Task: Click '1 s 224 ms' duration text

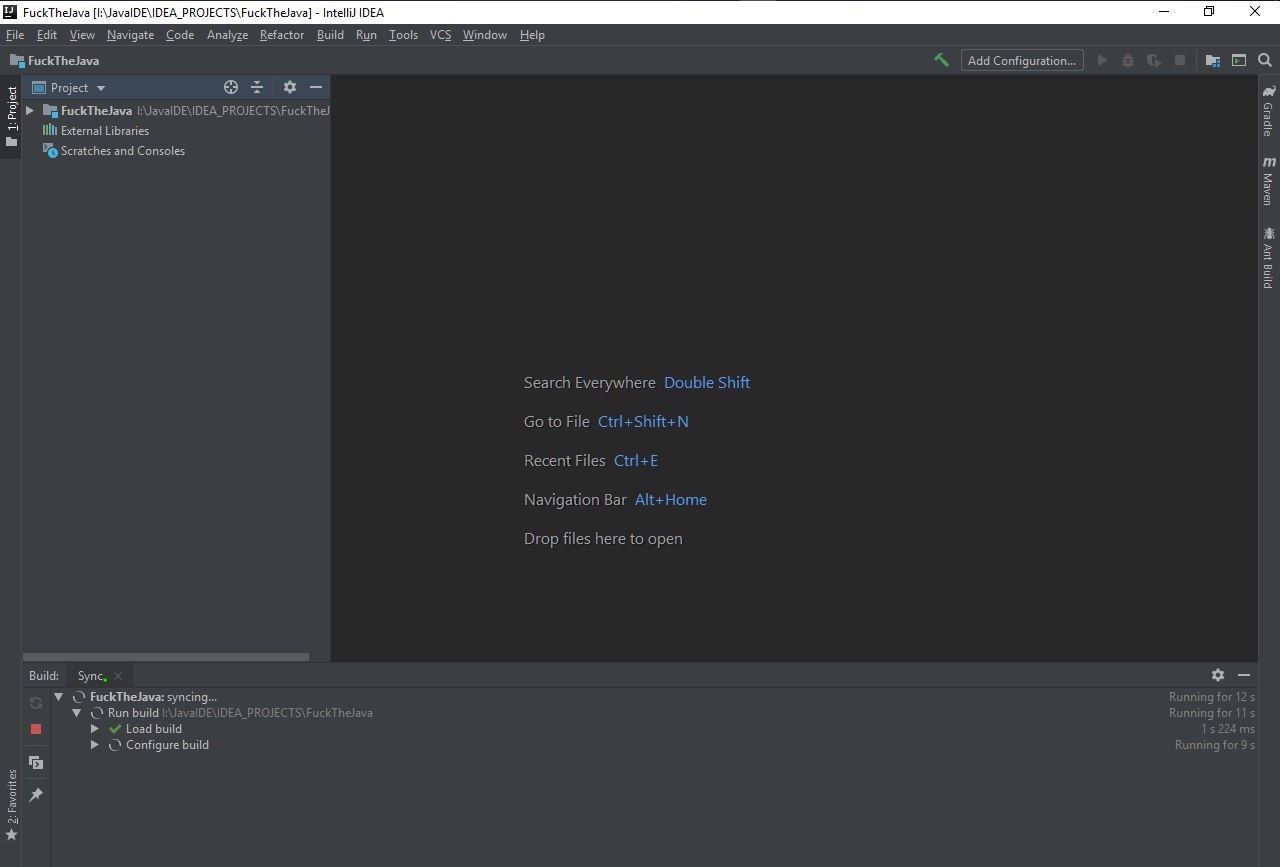Action: 1228,729
